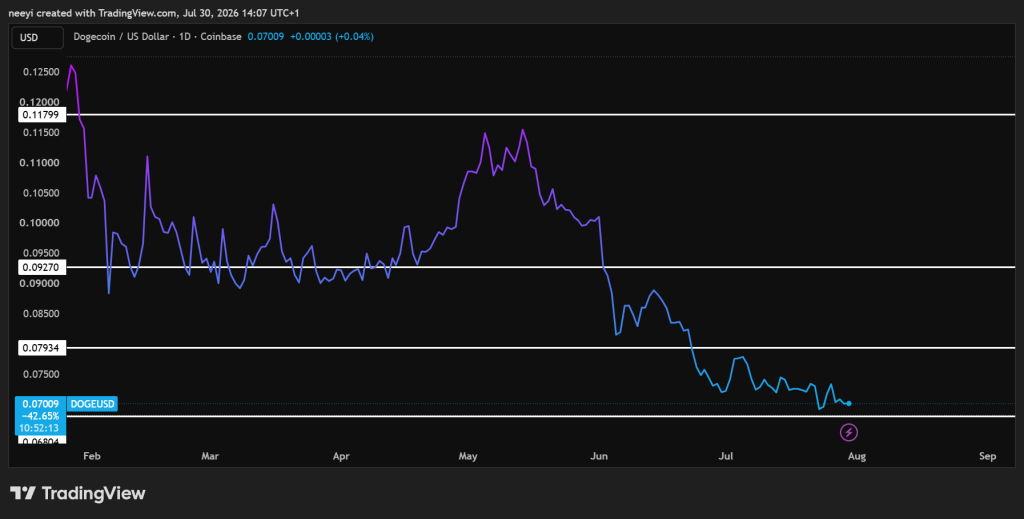Click the 0.12500 price axis label
This screenshot has width=1024, height=519.
click(x=40, y=72)
